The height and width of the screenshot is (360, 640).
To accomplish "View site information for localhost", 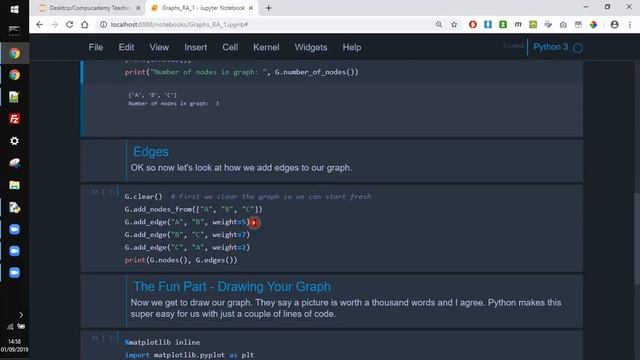I will 103,24.
